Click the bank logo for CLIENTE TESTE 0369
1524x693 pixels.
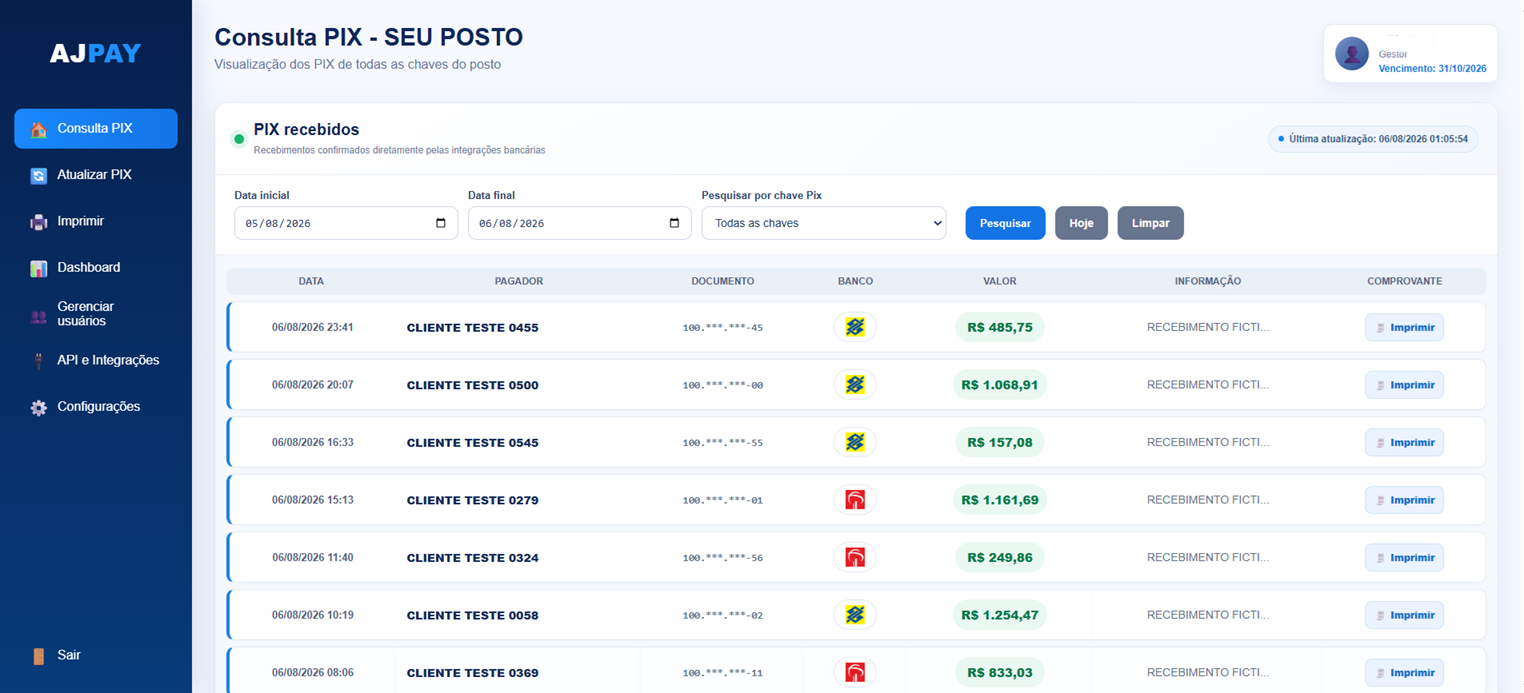click(855, 672)
